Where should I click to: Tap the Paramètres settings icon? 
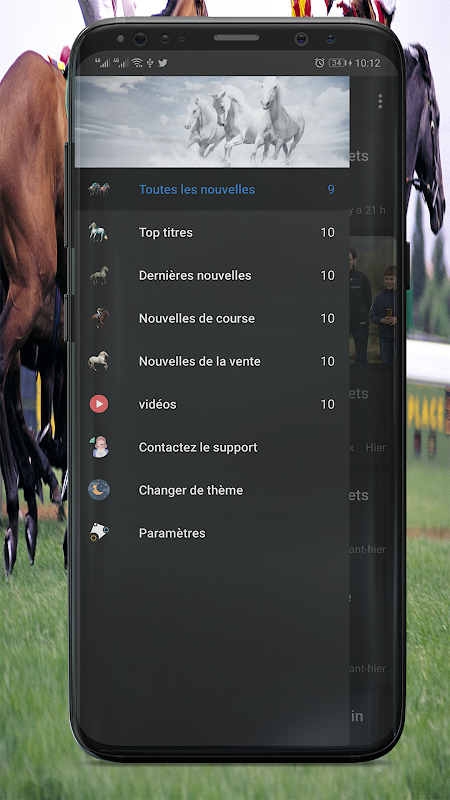[x=99, y=533]
